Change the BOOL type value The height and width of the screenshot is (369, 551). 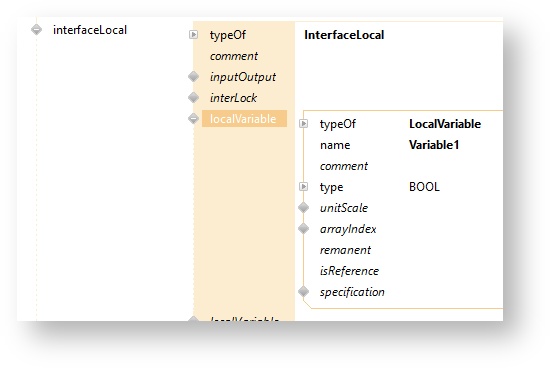(x=424, y=187)
